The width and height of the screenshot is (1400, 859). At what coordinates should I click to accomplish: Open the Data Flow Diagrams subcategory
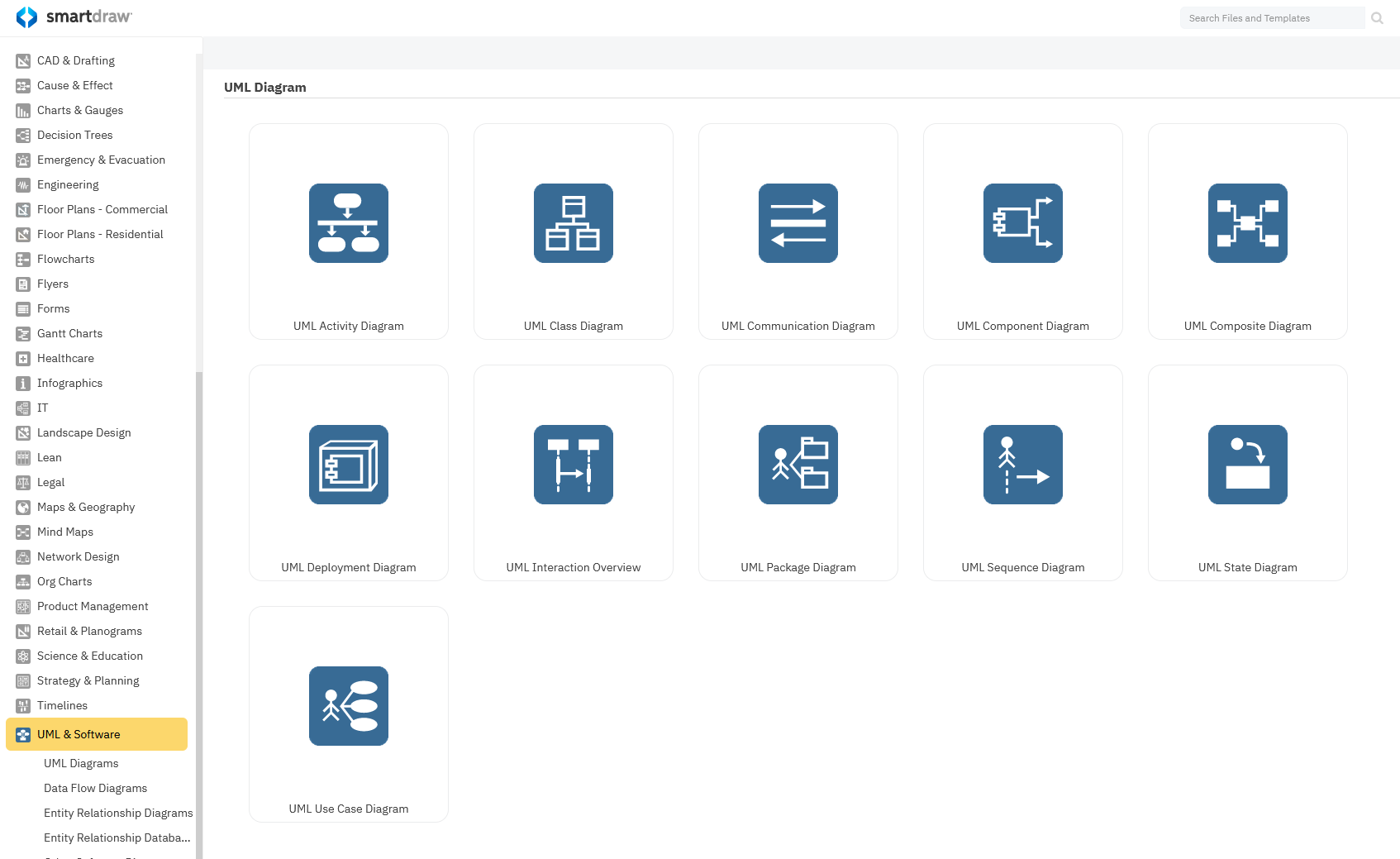point(95,788)
